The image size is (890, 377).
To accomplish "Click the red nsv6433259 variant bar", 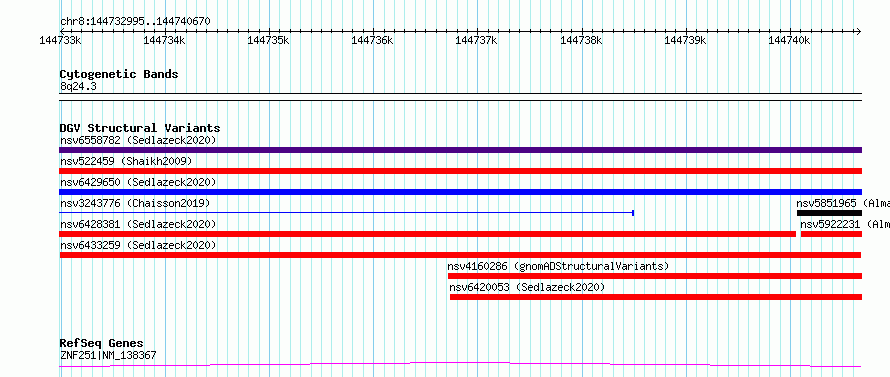I will click(x=460, y=255).
